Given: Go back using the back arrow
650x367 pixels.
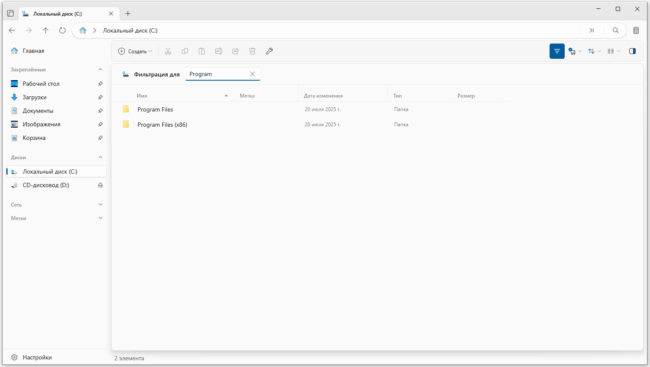Looking at the screenshot, I should [12, 30].
